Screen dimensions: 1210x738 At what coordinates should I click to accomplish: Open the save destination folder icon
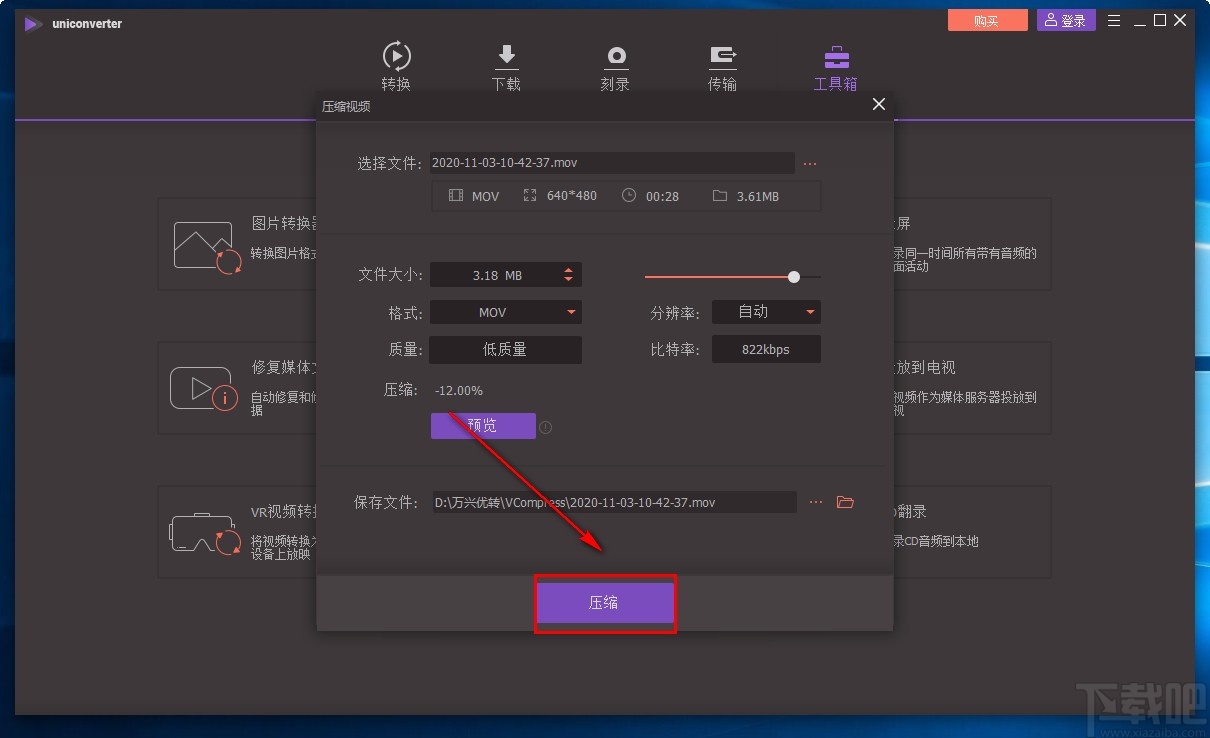click(x=845, y=502)
